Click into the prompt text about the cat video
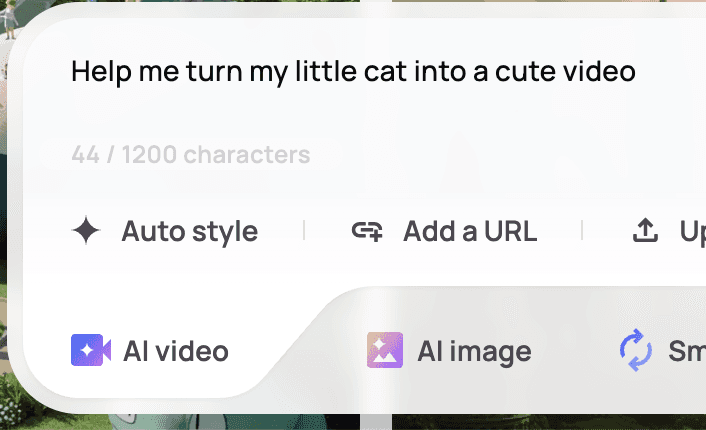The image size is (706, 430). pos(353,72)
